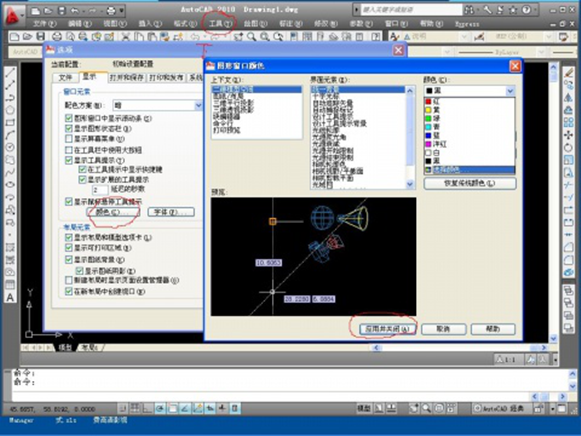Viewport: 581px width, 436px height.
Task: Click the search keyword input field
Action: point(411,10)
